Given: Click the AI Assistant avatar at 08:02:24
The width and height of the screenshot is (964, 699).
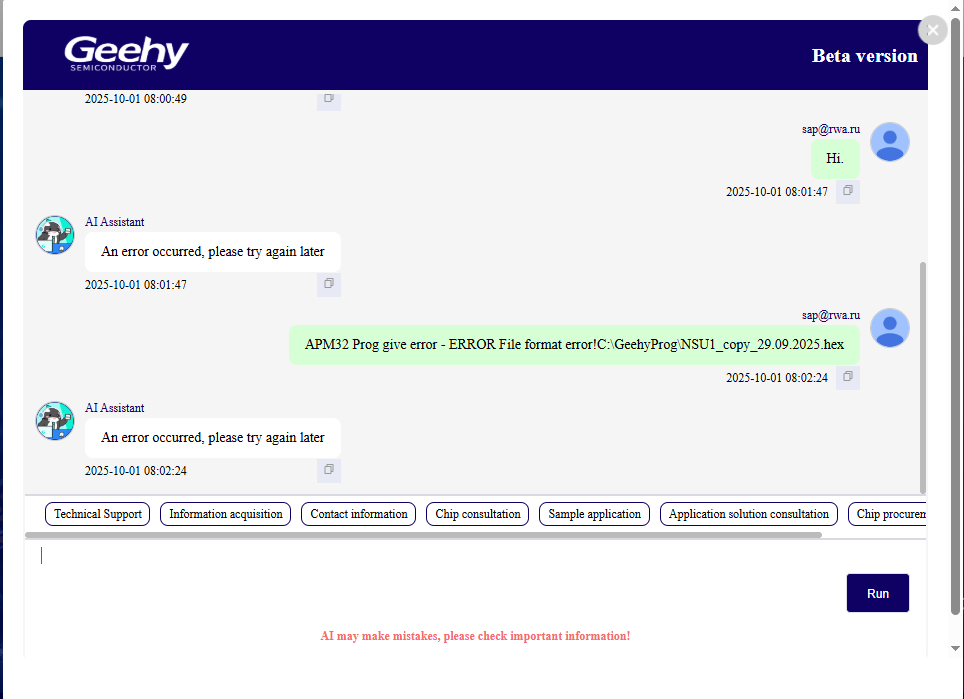Looking at the screenshot, I should tap(55, 421).
